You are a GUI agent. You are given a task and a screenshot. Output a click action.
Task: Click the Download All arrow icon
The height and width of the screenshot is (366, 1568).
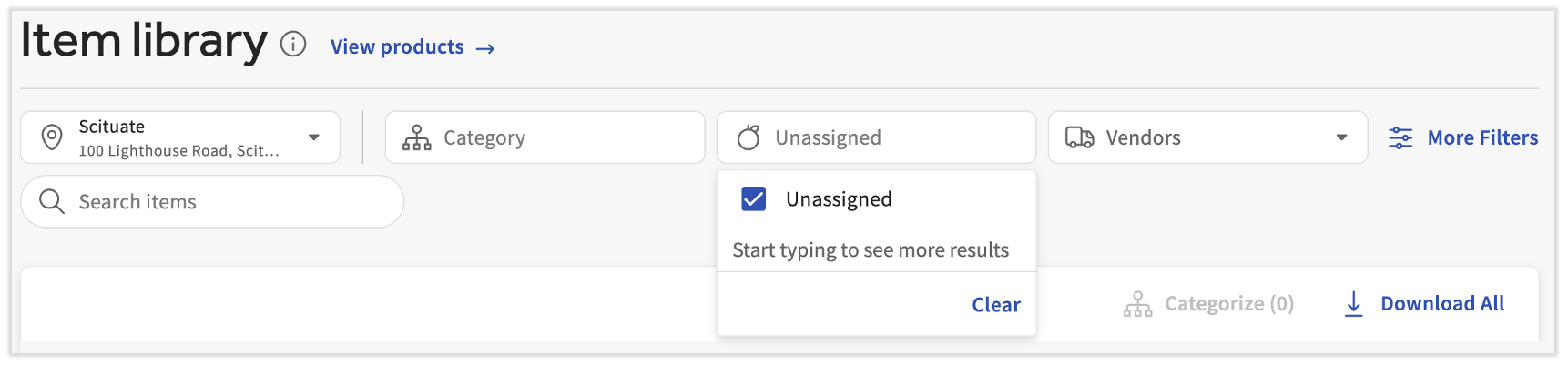coord(1354,304)
